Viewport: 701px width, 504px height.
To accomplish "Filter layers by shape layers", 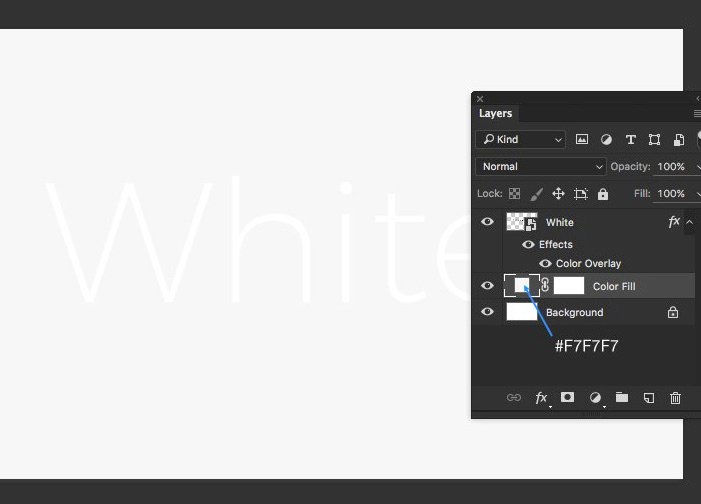I will (x=654, y=140).
